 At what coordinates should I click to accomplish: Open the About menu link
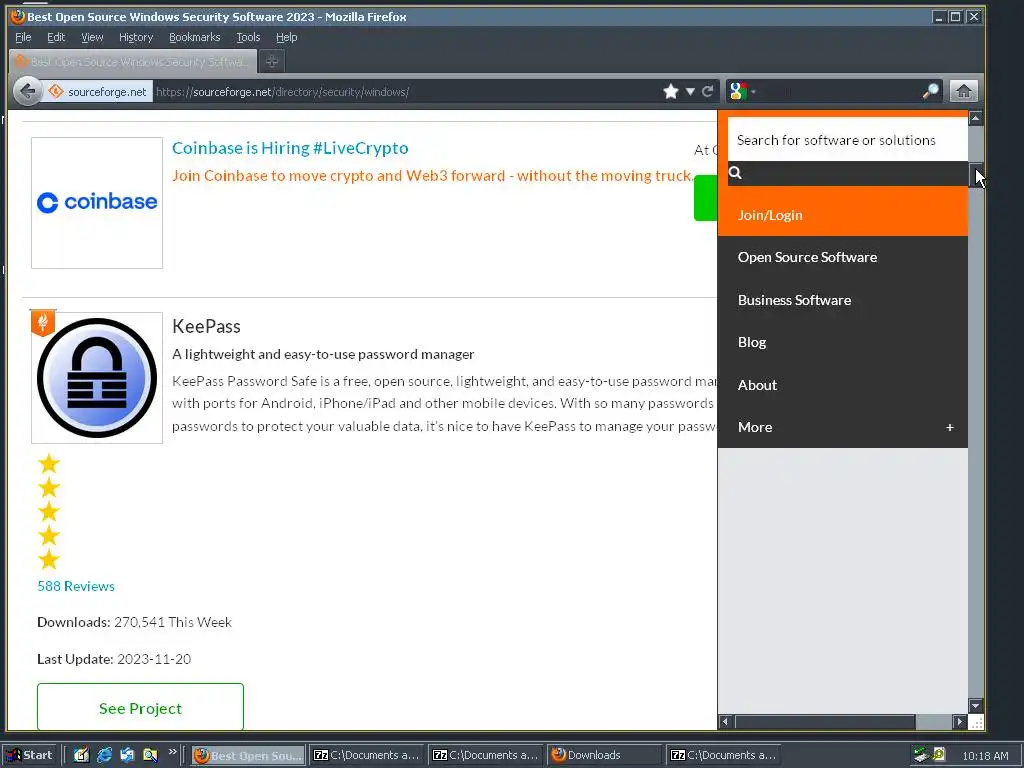pos(758,385)
